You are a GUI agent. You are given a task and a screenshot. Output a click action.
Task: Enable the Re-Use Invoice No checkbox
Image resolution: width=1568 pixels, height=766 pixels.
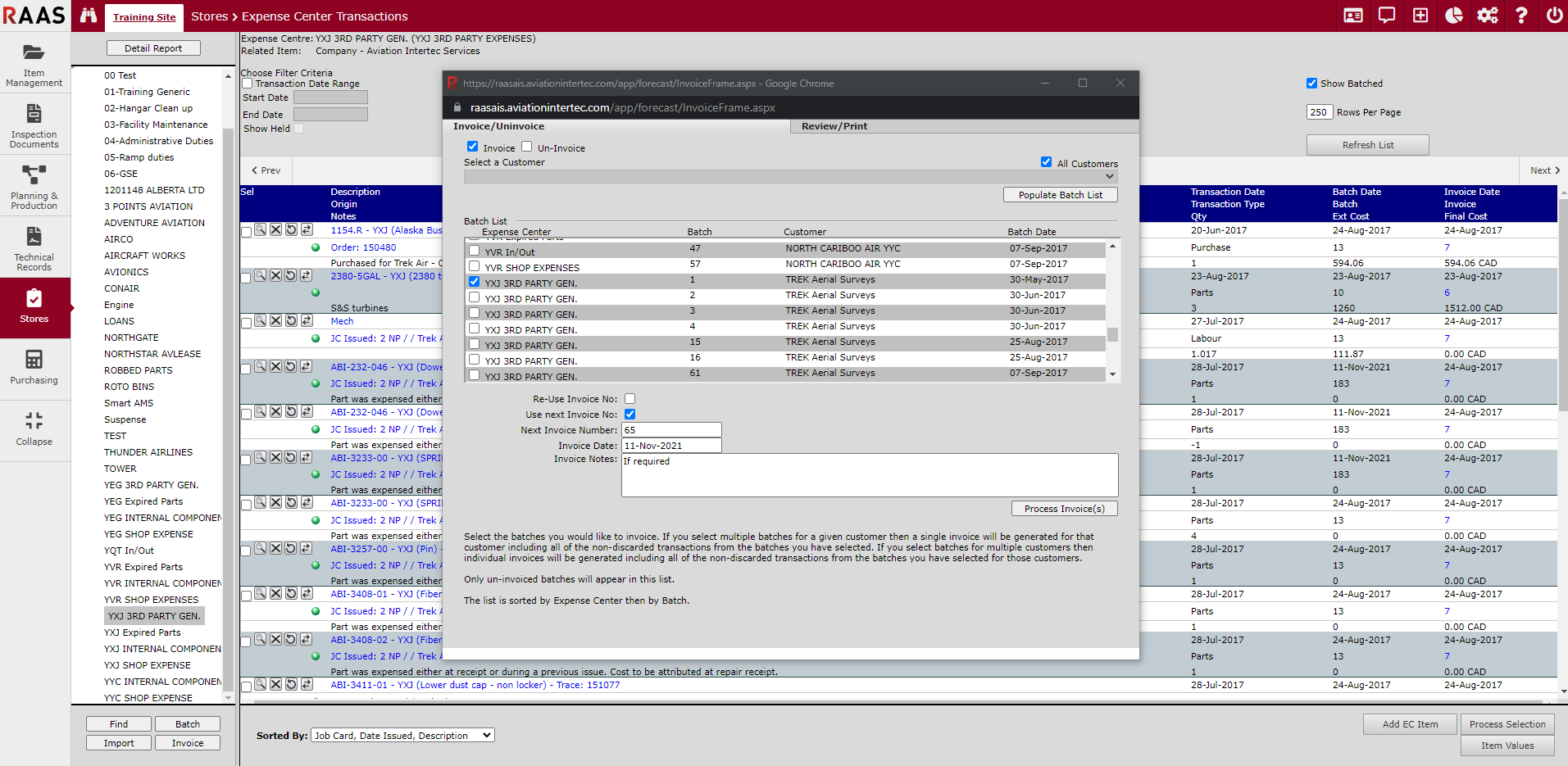[629, 399]
